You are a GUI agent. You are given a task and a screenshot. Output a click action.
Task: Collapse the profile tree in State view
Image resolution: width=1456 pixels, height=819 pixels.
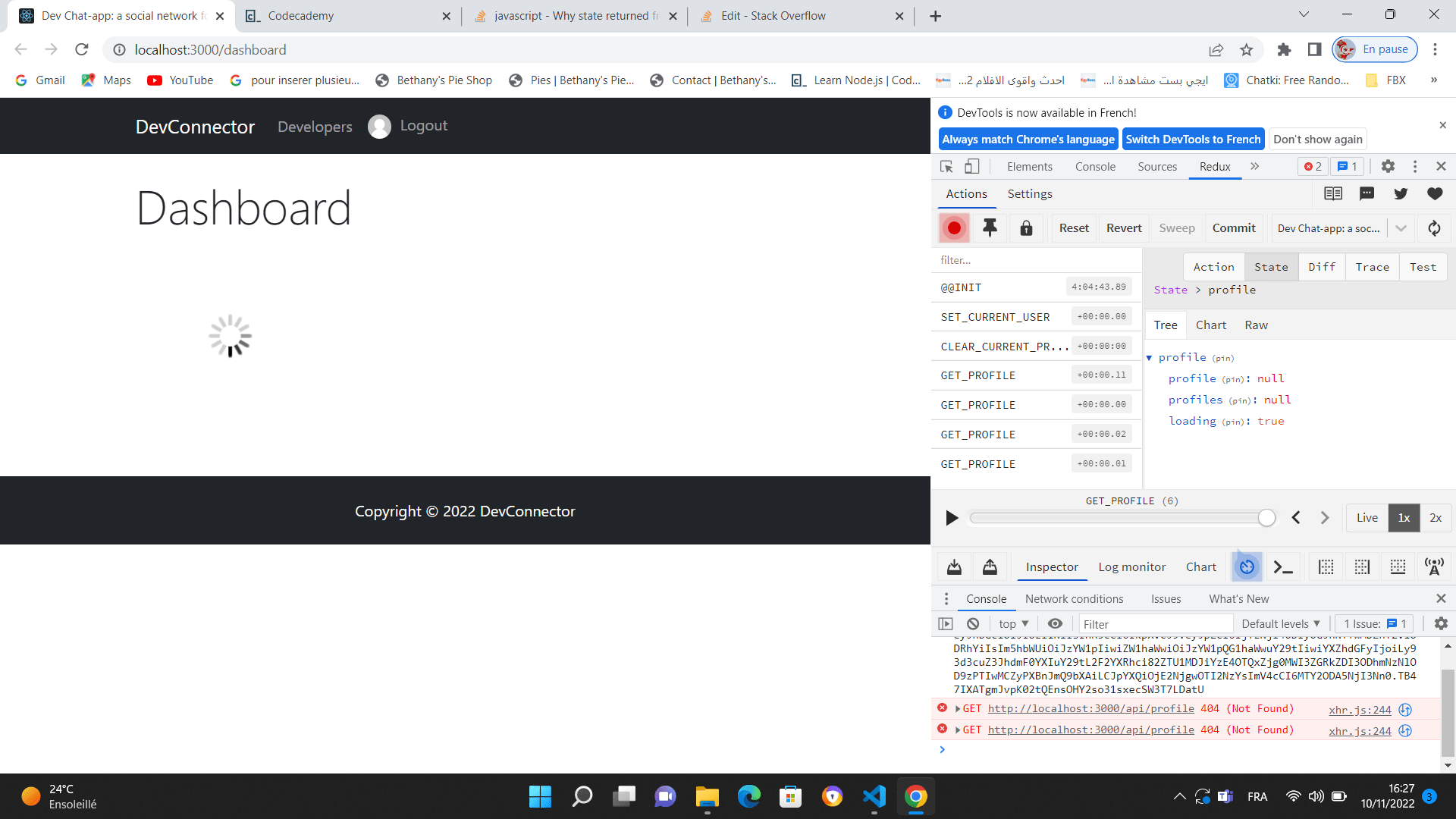[1150, 357]
